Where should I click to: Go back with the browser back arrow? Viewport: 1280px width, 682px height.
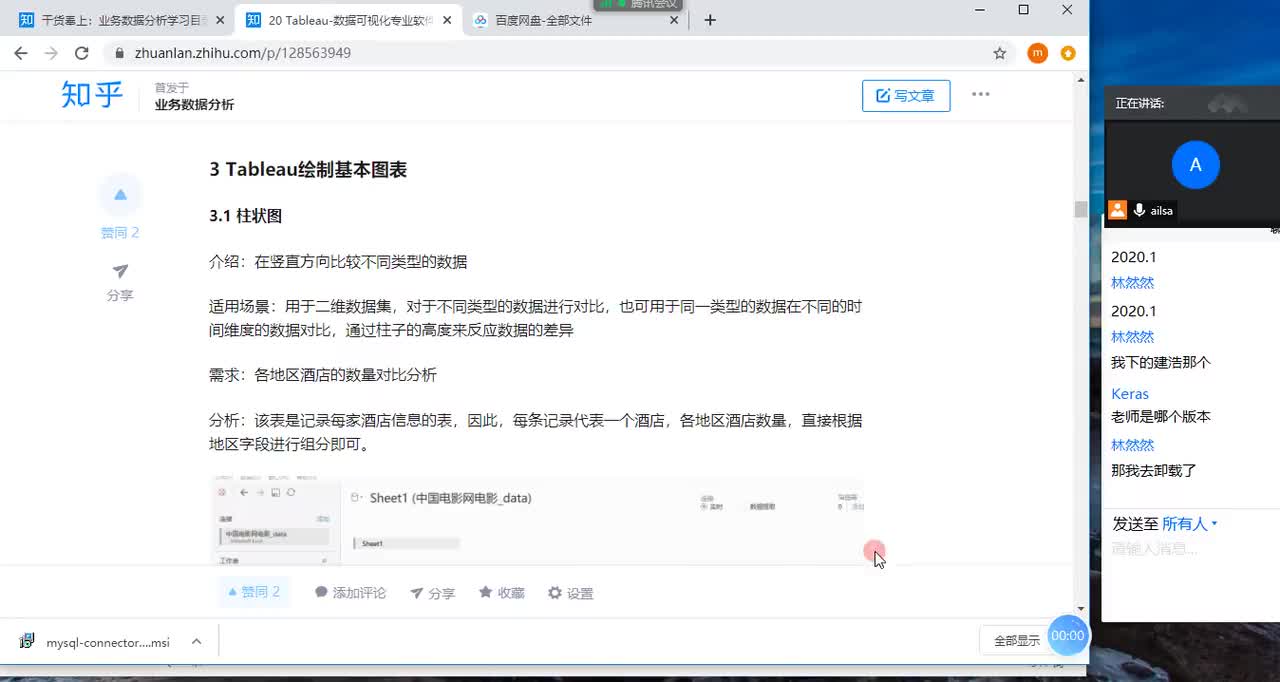click(x=20, y=53)
